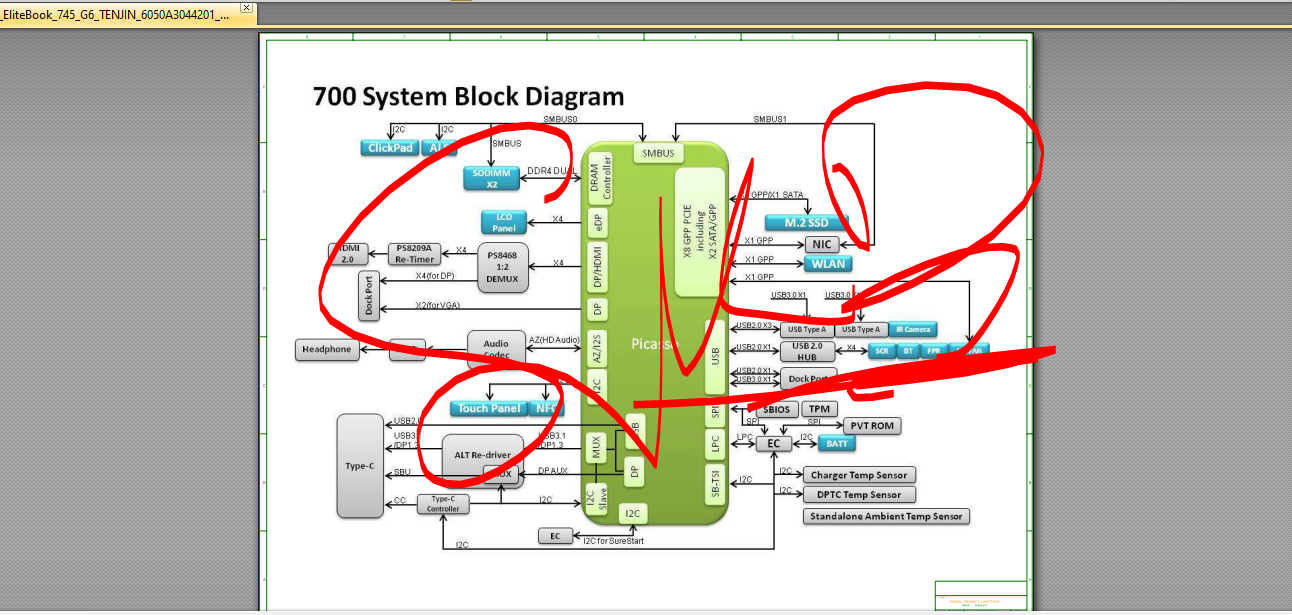Click the 'X2(for VGA)' label
Screen dimensions: 1292x615
click(x=436, y=306)
